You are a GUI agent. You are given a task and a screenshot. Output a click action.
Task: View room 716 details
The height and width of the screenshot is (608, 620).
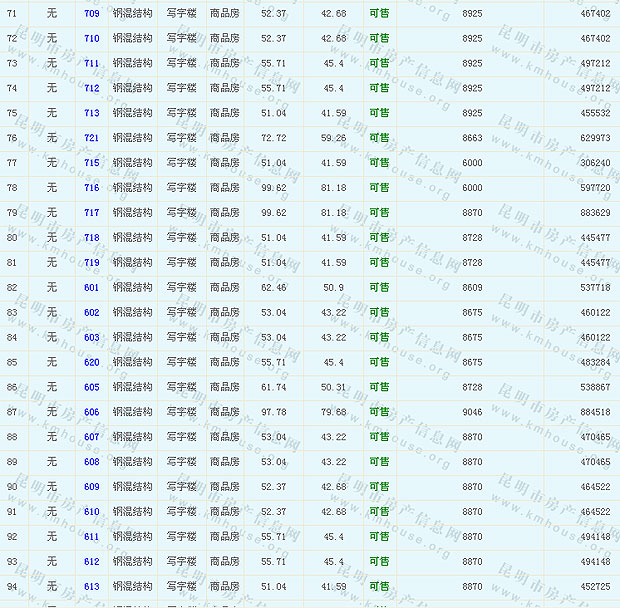(x=91, y=188)
